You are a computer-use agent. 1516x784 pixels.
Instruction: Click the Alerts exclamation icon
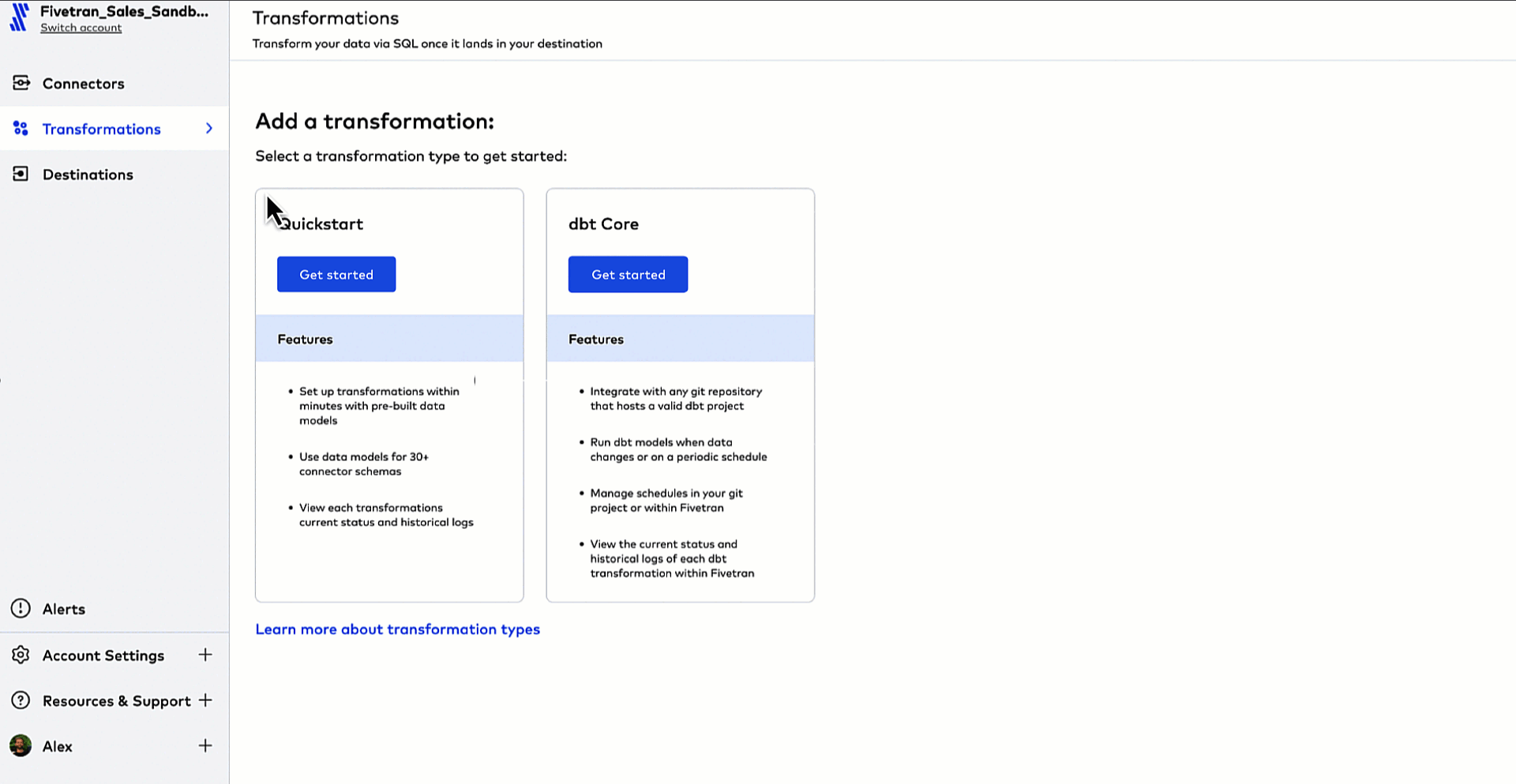pos(21,608)
